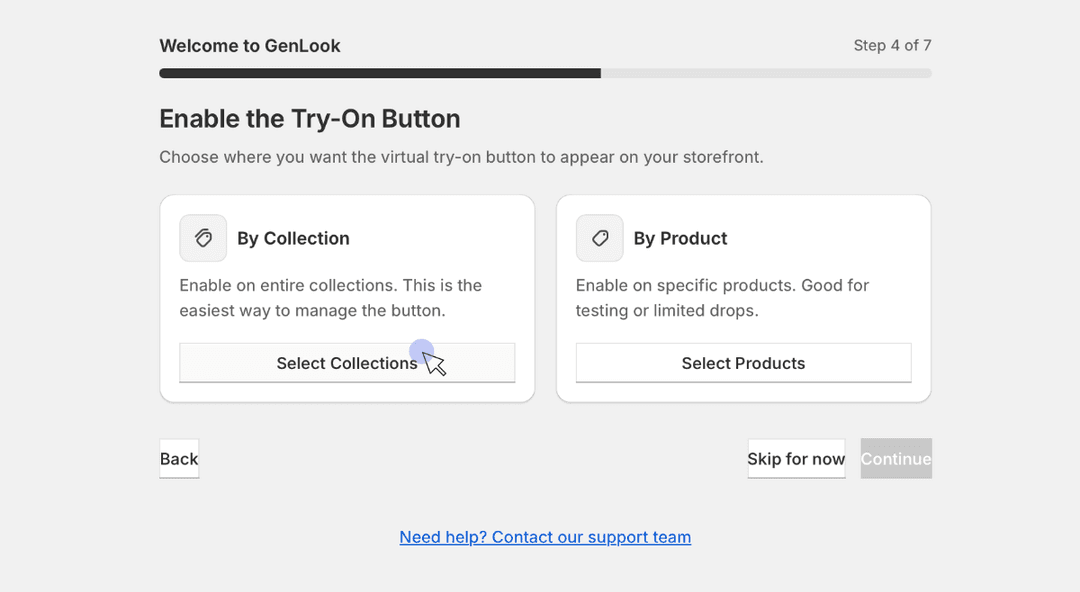
Task: Click the Welcome to GenLook heading
Action: (249, 45)
